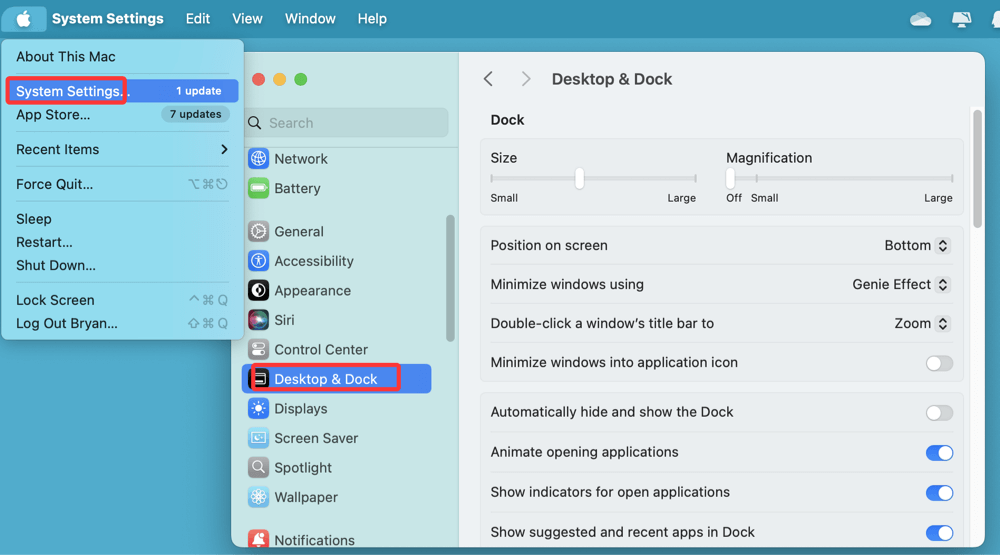Image resolution: width=1000 pixels, height=555 pixels.
Task: Click the Appearance icon in sidebar
Action: (x=258, y=290)
